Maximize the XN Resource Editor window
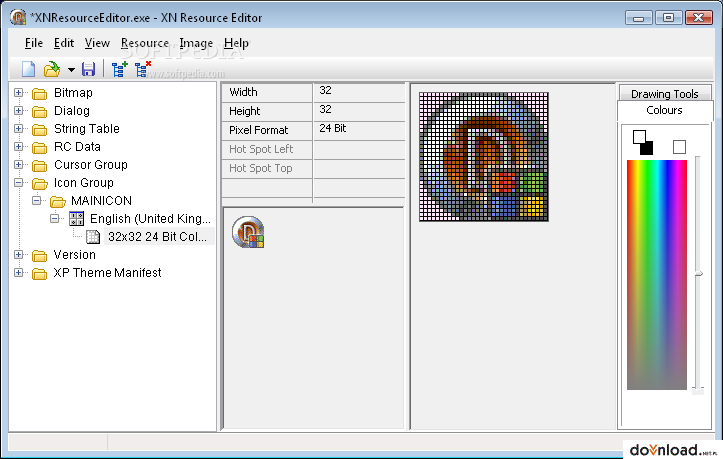723x459 pixels. coord(668,18)
